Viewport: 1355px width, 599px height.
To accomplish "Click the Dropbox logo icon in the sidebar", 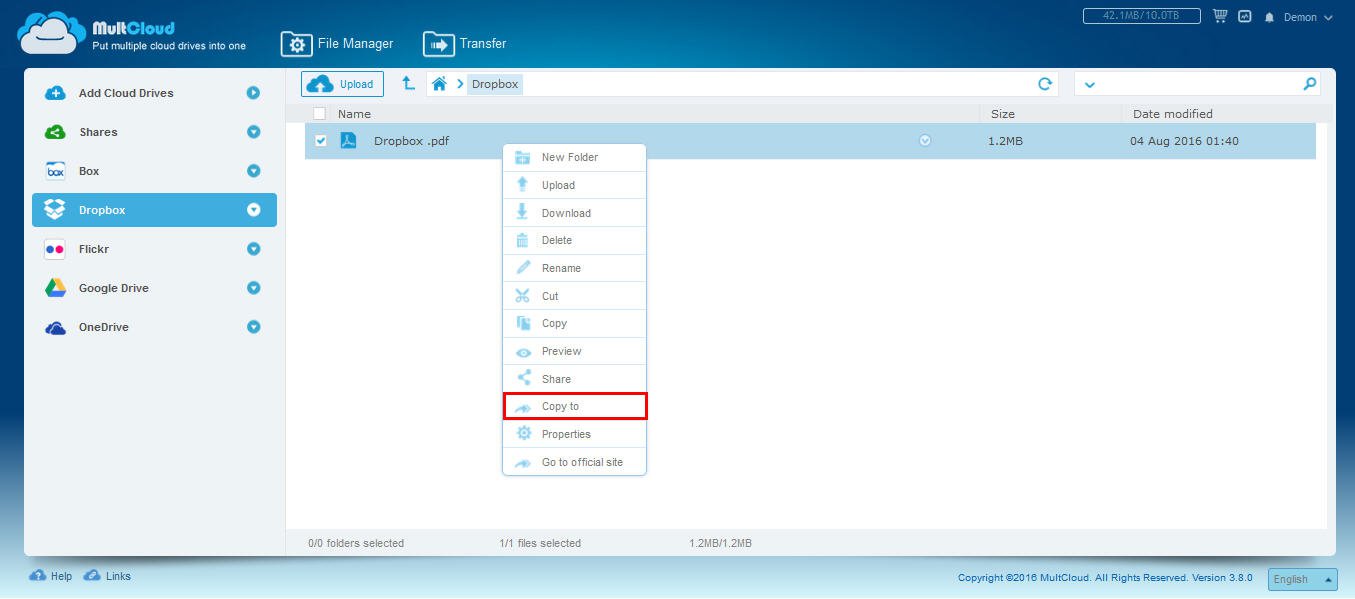I will click(56, 210).
